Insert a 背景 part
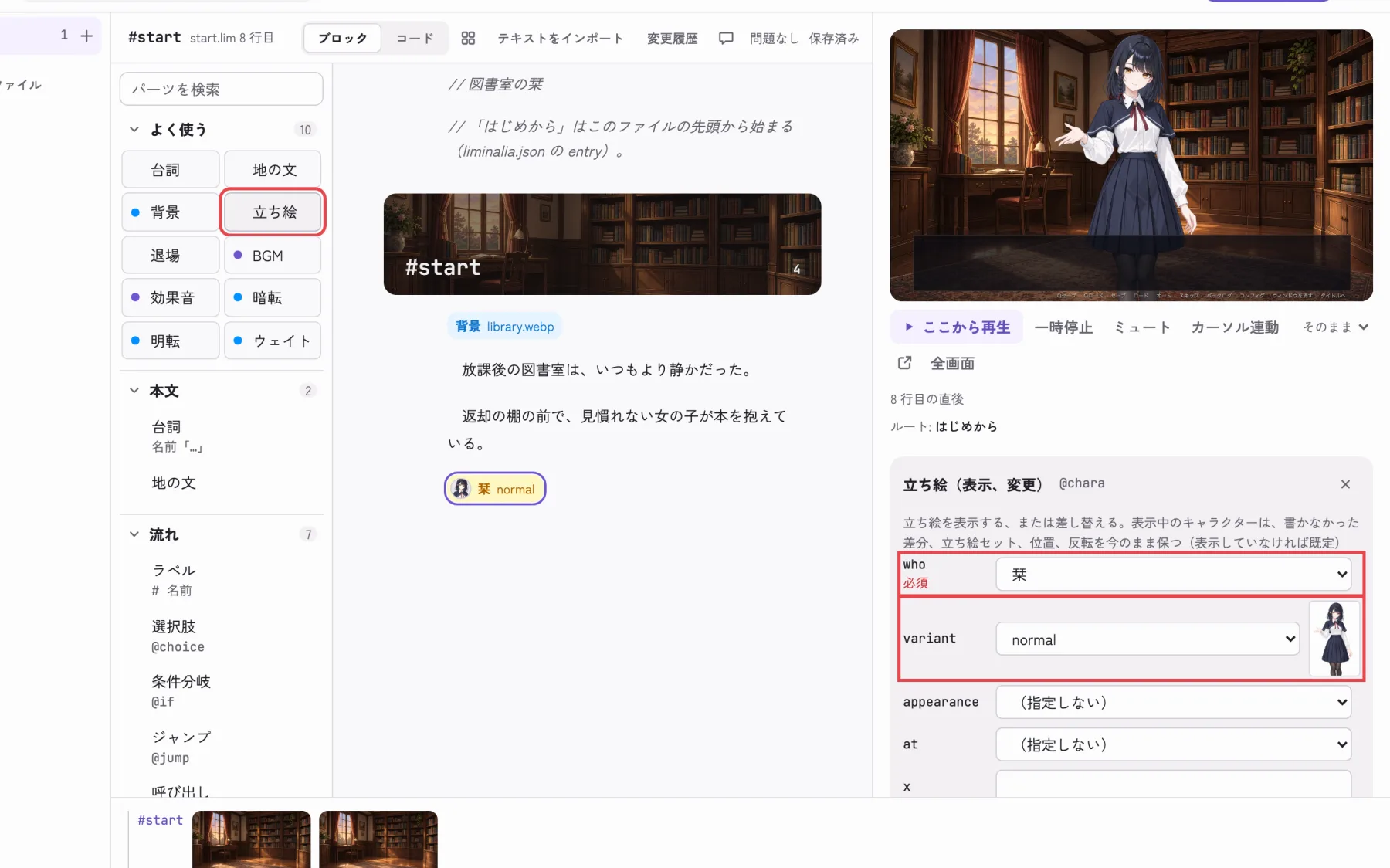1390x868 pixels. pos(170,212)
